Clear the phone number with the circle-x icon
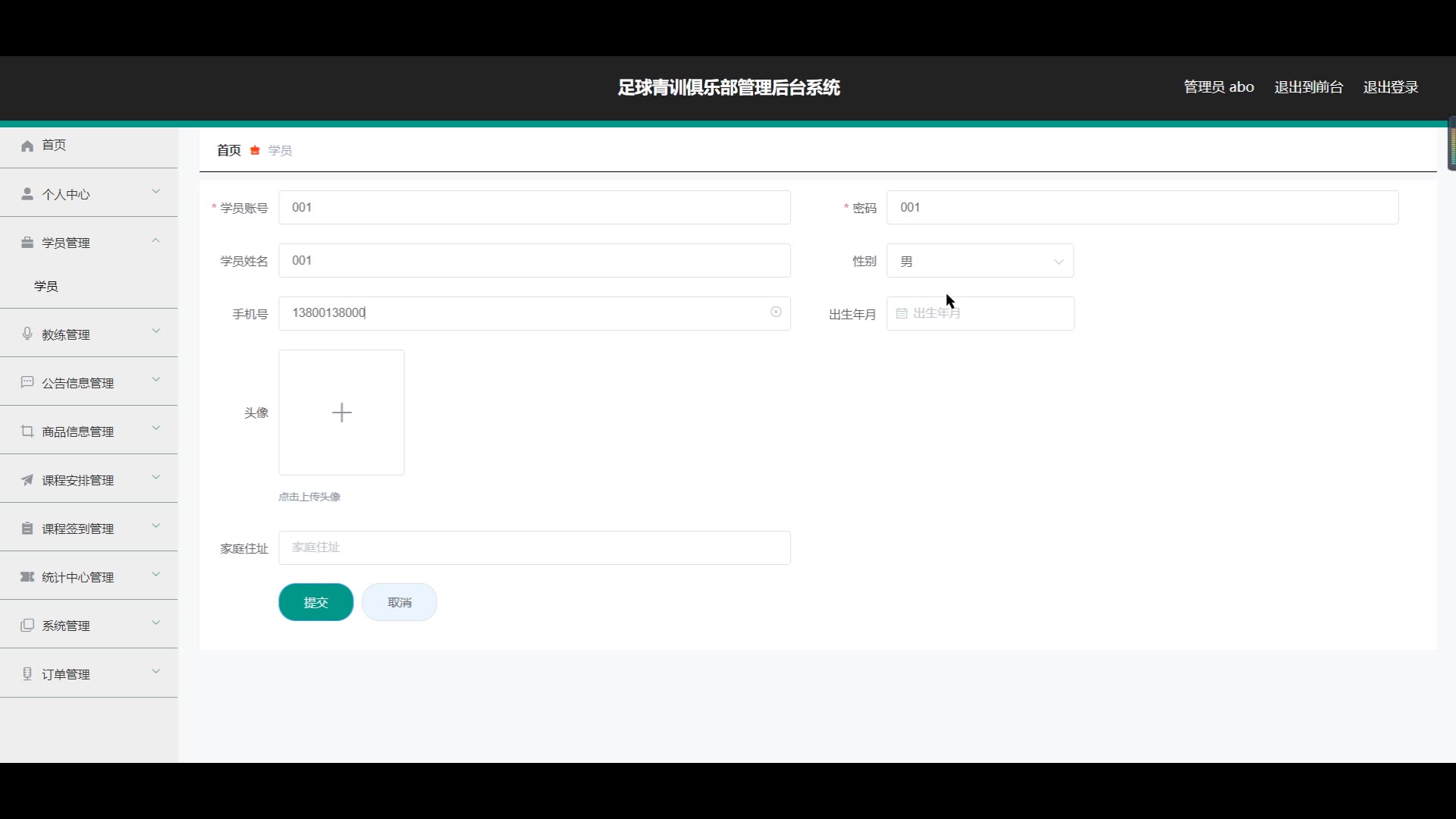This screenshot has height=819, width=1456. 776,312
